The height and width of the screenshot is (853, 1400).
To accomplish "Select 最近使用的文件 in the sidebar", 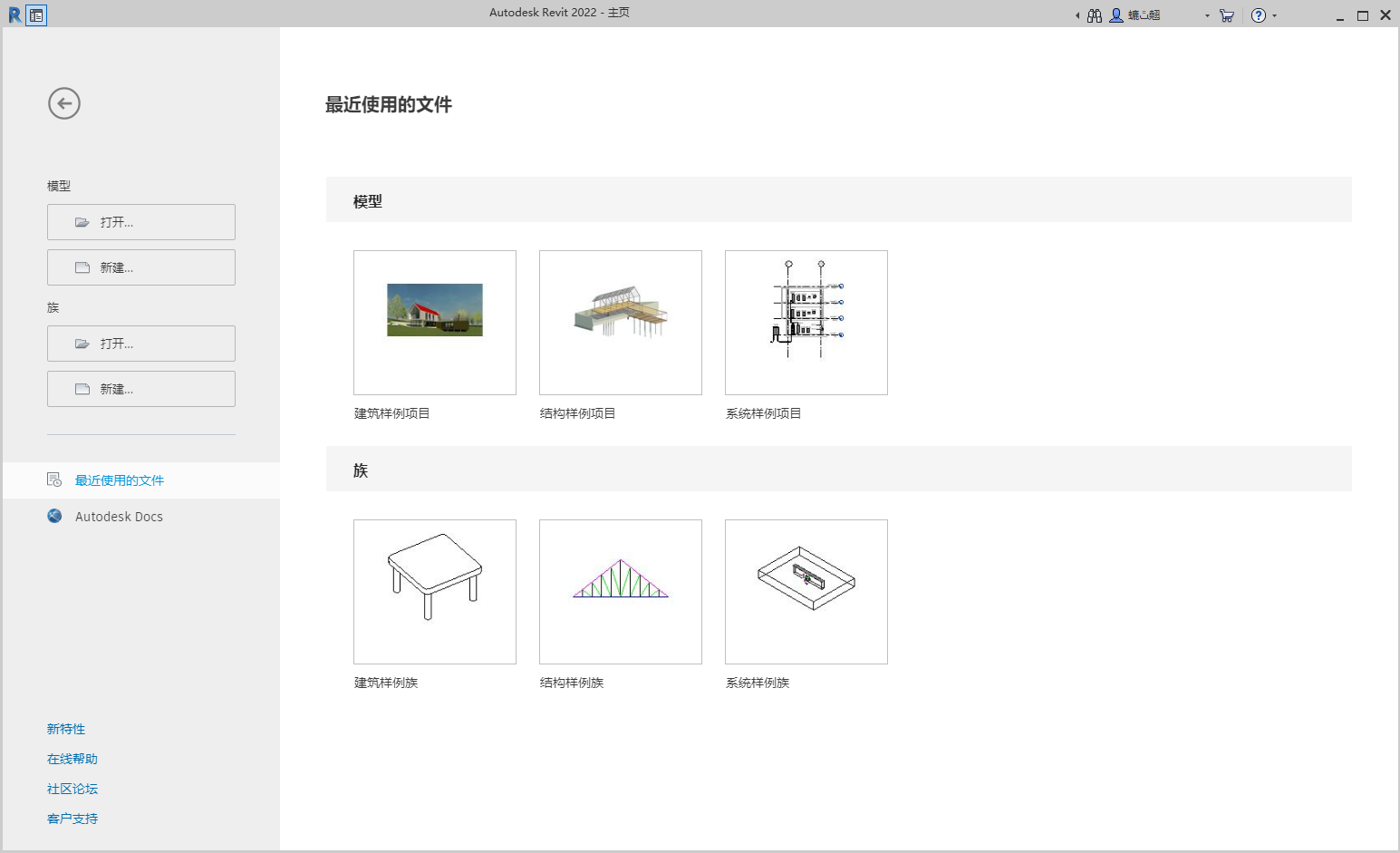I will click(x=141, y=480).
